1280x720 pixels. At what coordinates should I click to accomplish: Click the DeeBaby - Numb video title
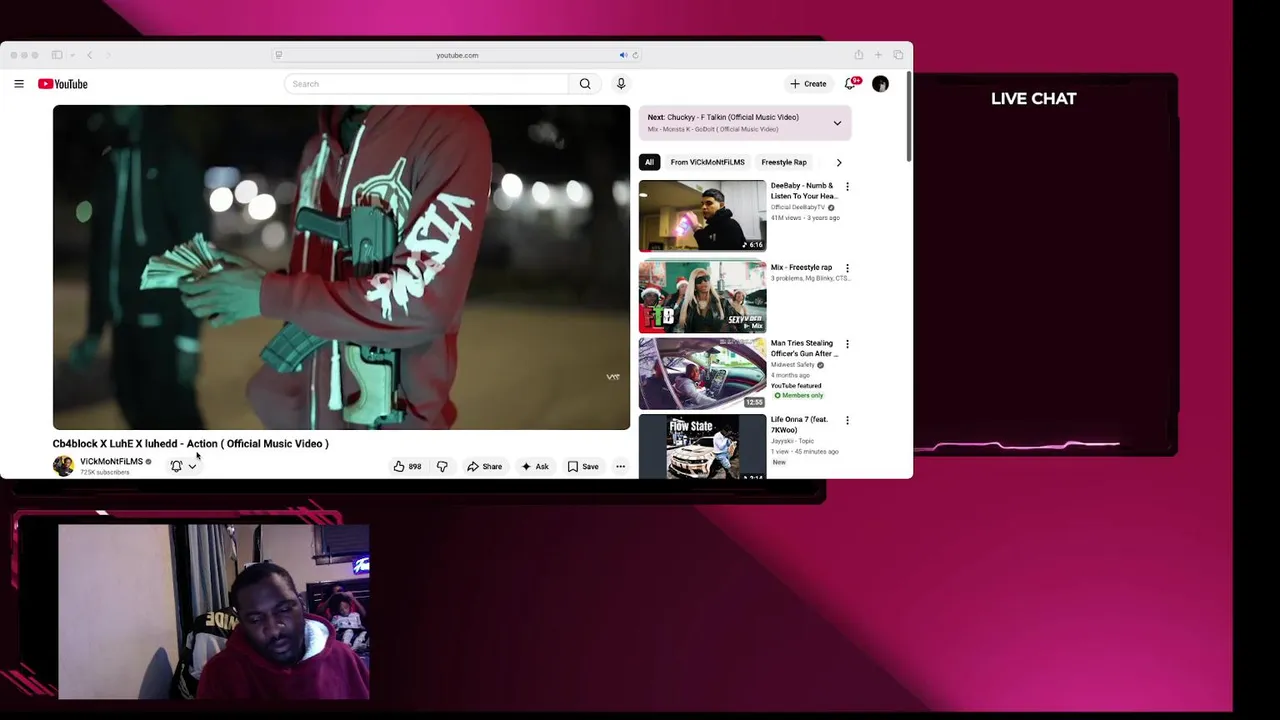tap(803, 191)
